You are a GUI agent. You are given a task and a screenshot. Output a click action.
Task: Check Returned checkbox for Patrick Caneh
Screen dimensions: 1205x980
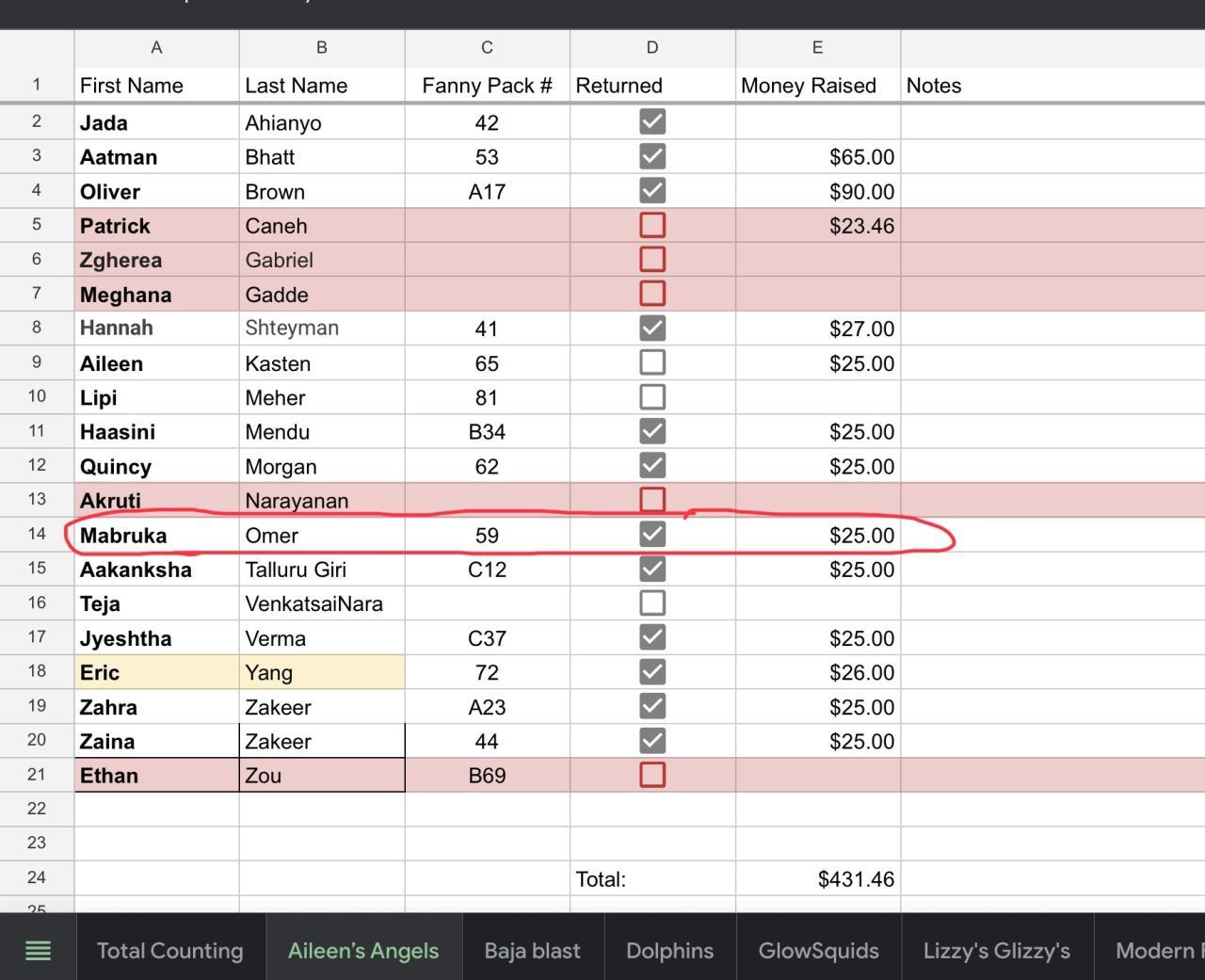[652, 225]
